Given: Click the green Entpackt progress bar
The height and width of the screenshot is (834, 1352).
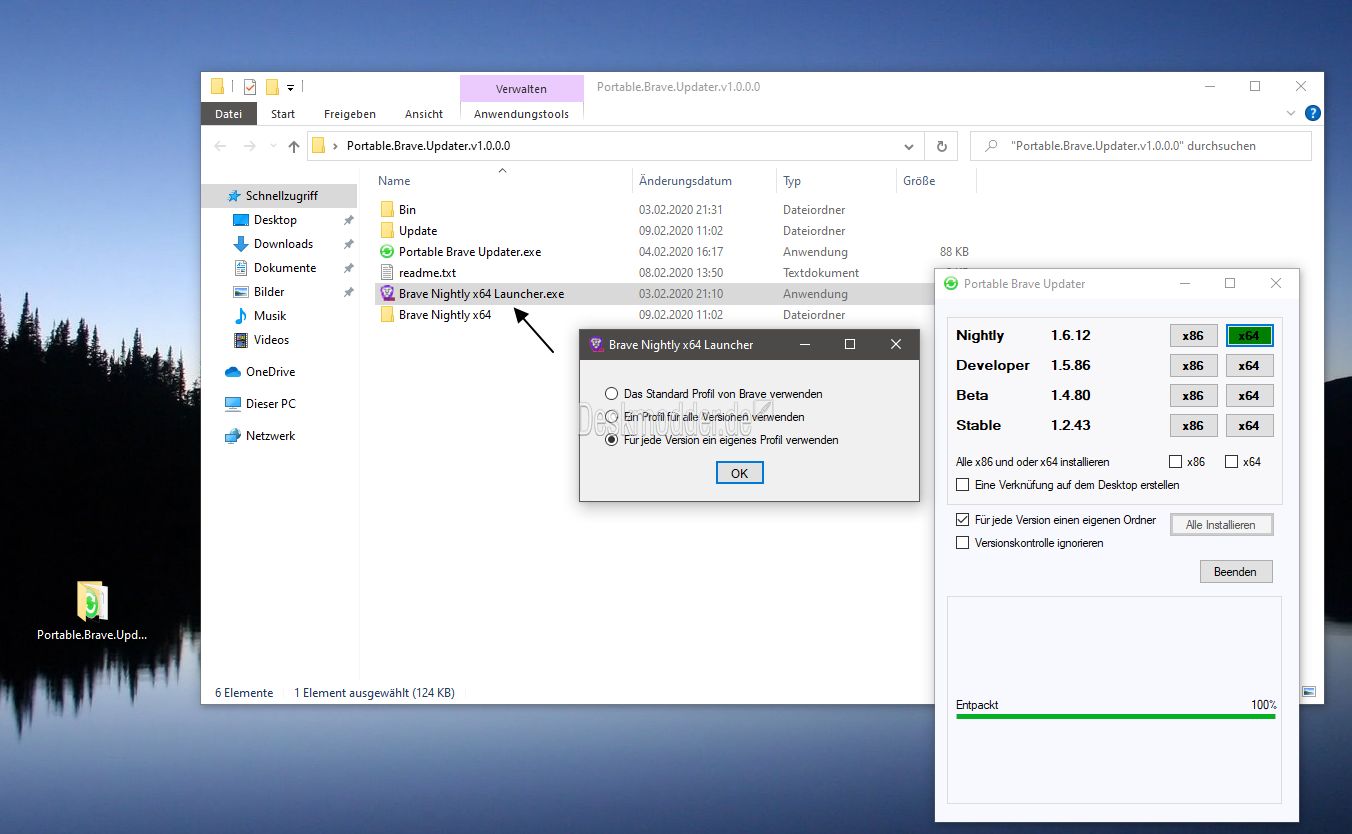Looking at the screenshot, I should click(1116, 716).
